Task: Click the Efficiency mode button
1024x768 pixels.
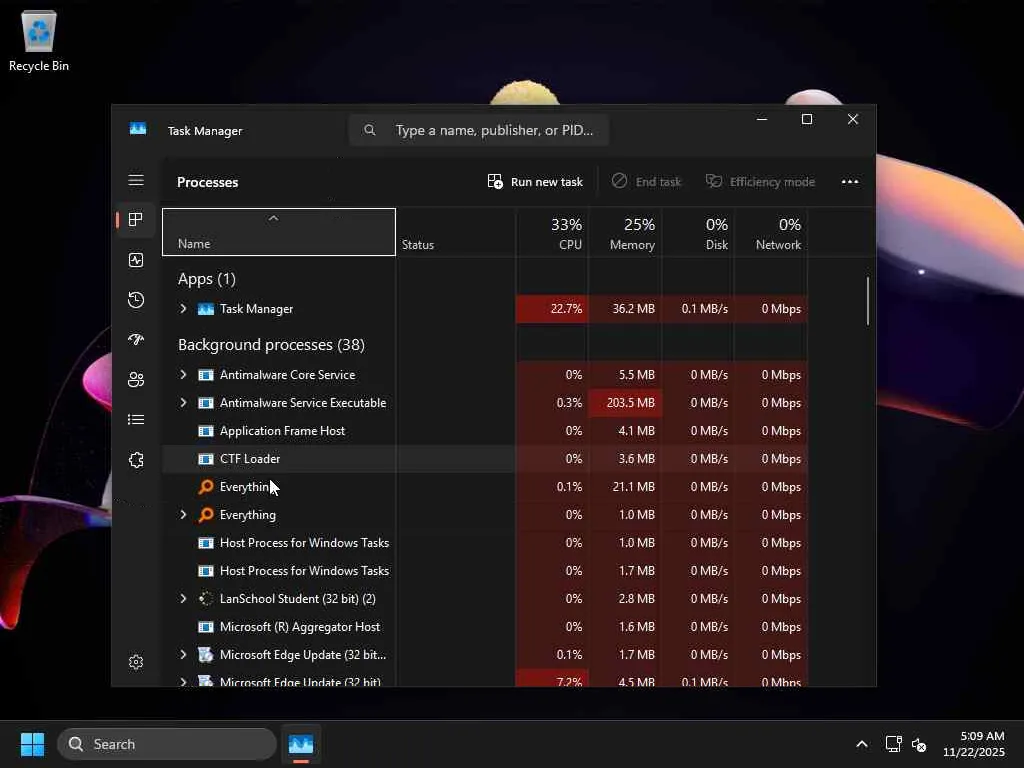Action: click(x=760, y=182)
